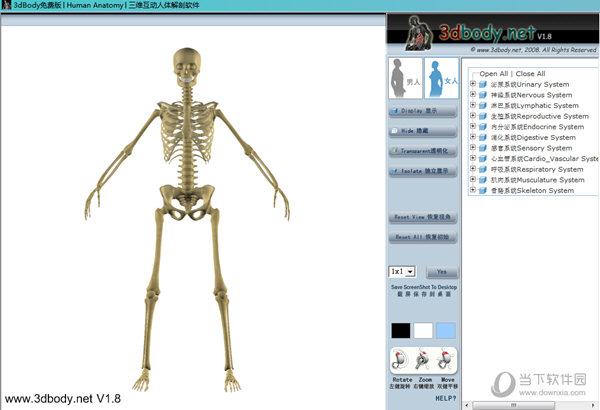Screen dimensions: 600x410
Task: Select Musculature System tree label
Action: coord(538,180)
